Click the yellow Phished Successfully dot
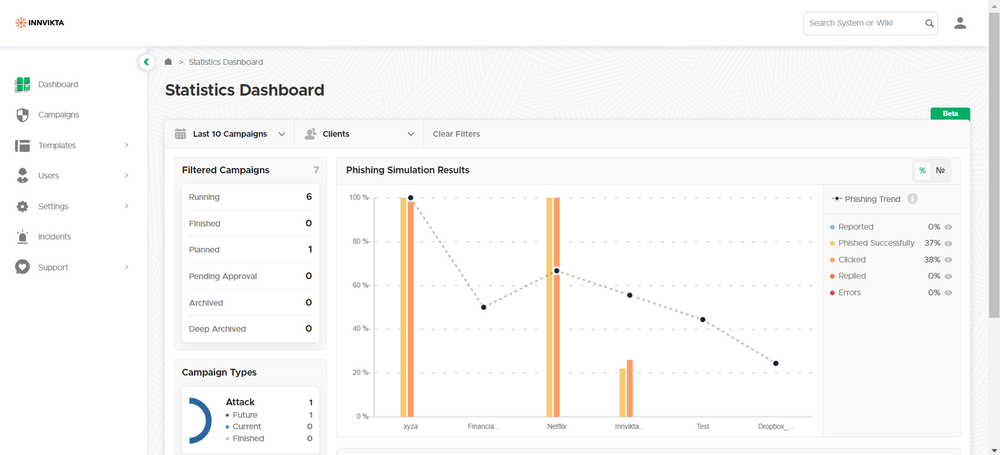Image resolution: width=1000 pixels, height=455 pixels. click(832, 244)
